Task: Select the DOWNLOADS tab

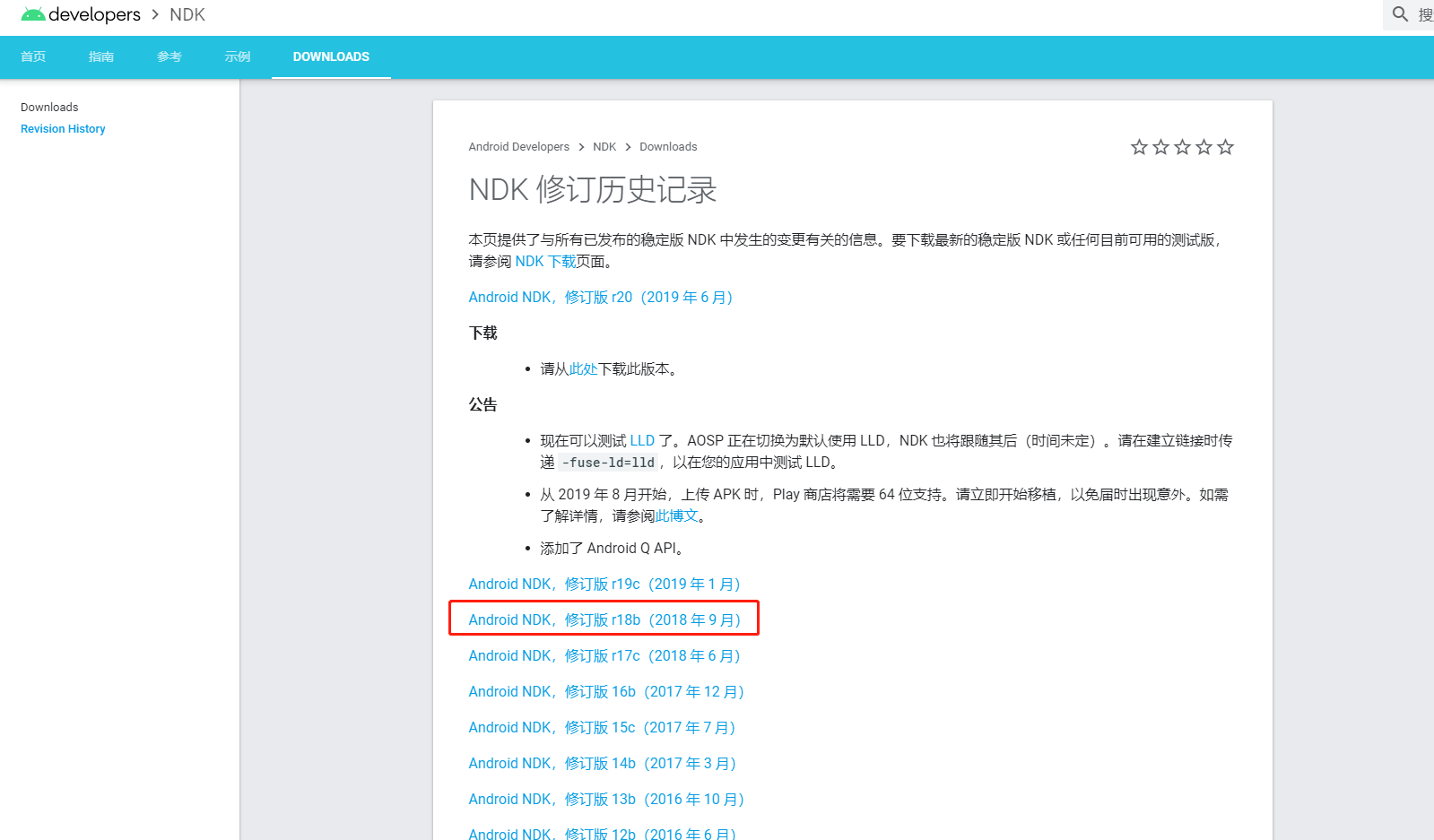Action: (x=331, y=56)
